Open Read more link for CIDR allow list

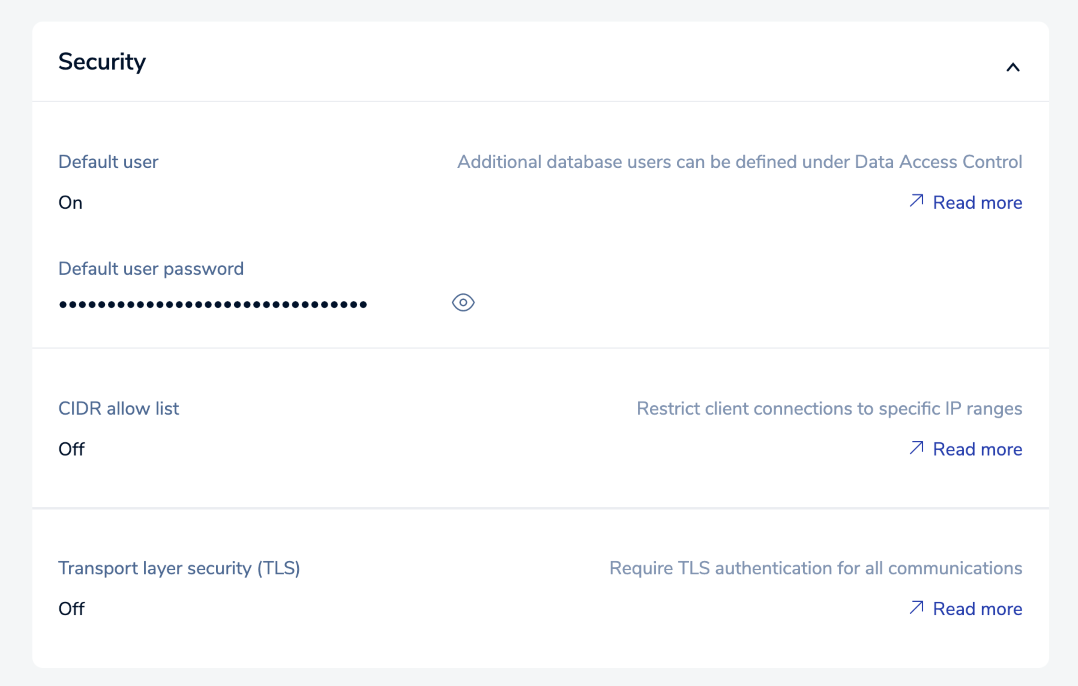977,449
